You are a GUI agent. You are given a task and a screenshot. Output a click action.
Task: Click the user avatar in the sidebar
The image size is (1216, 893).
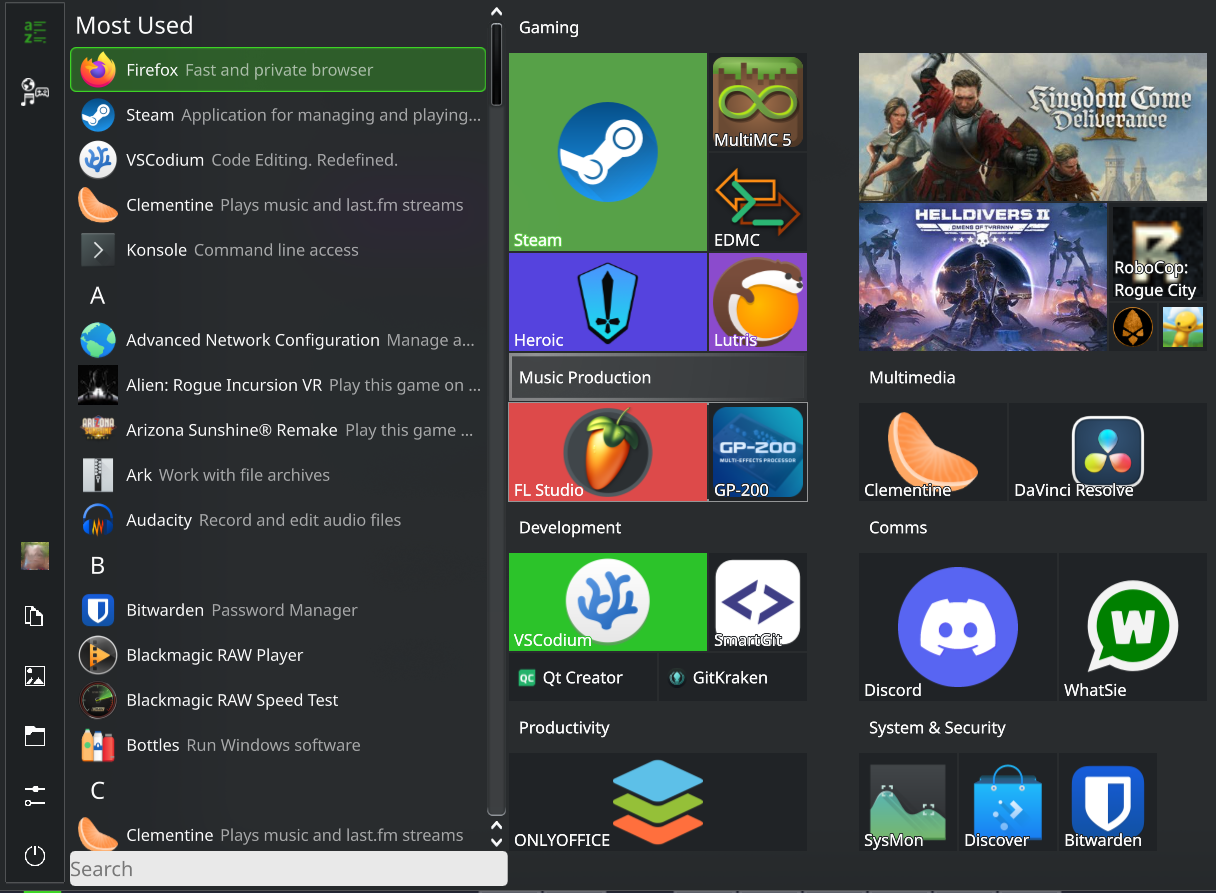click(35, 556)
